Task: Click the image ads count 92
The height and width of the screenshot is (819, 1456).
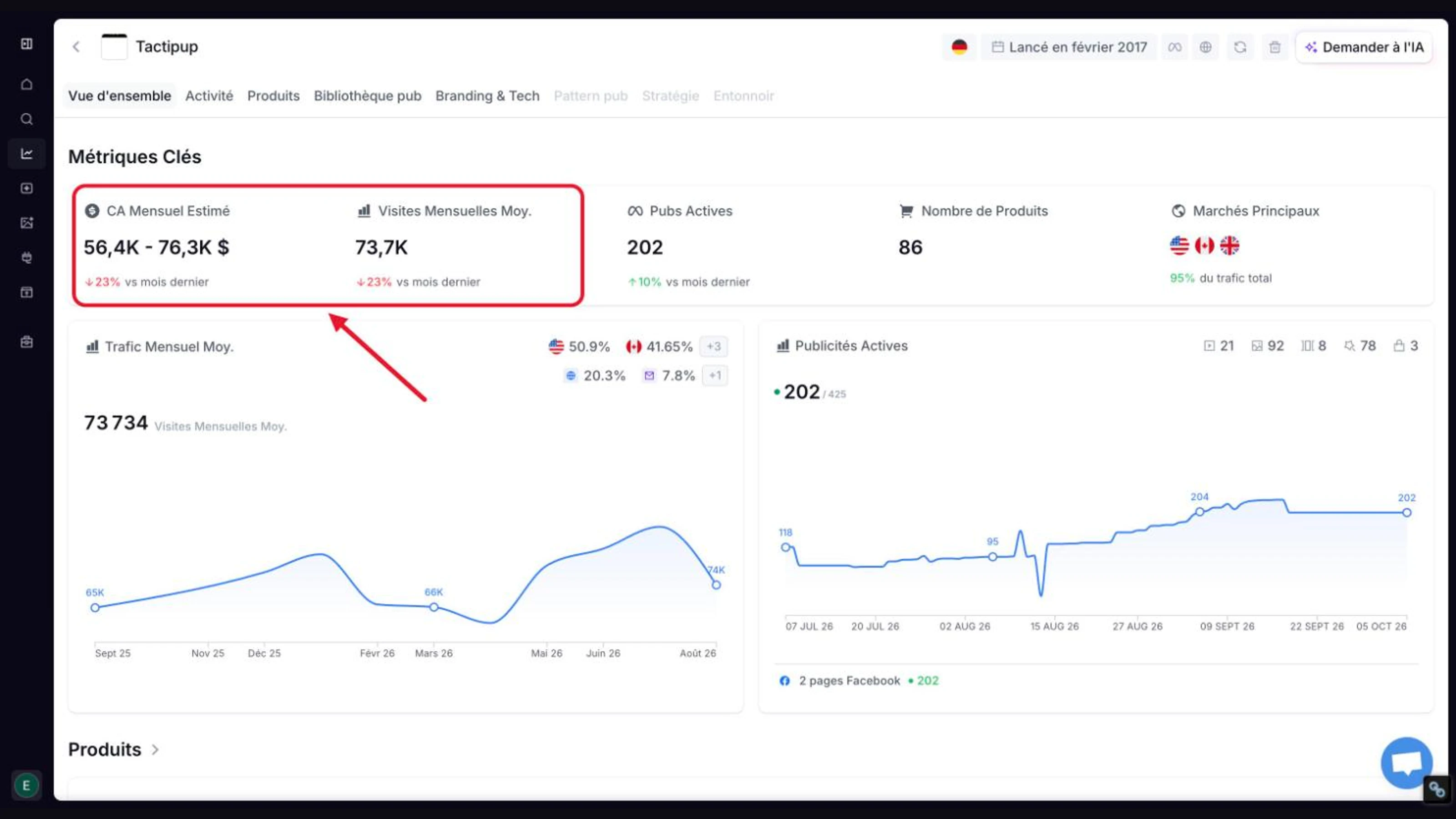Action: pyautogui.click(x=1268, y=346)
